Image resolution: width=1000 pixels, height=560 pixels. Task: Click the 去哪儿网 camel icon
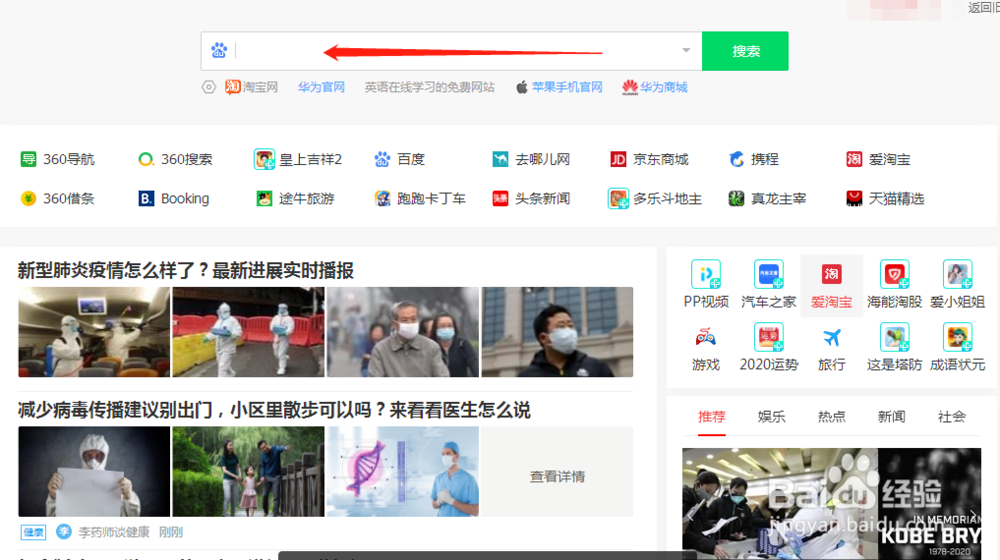point(500,159)
